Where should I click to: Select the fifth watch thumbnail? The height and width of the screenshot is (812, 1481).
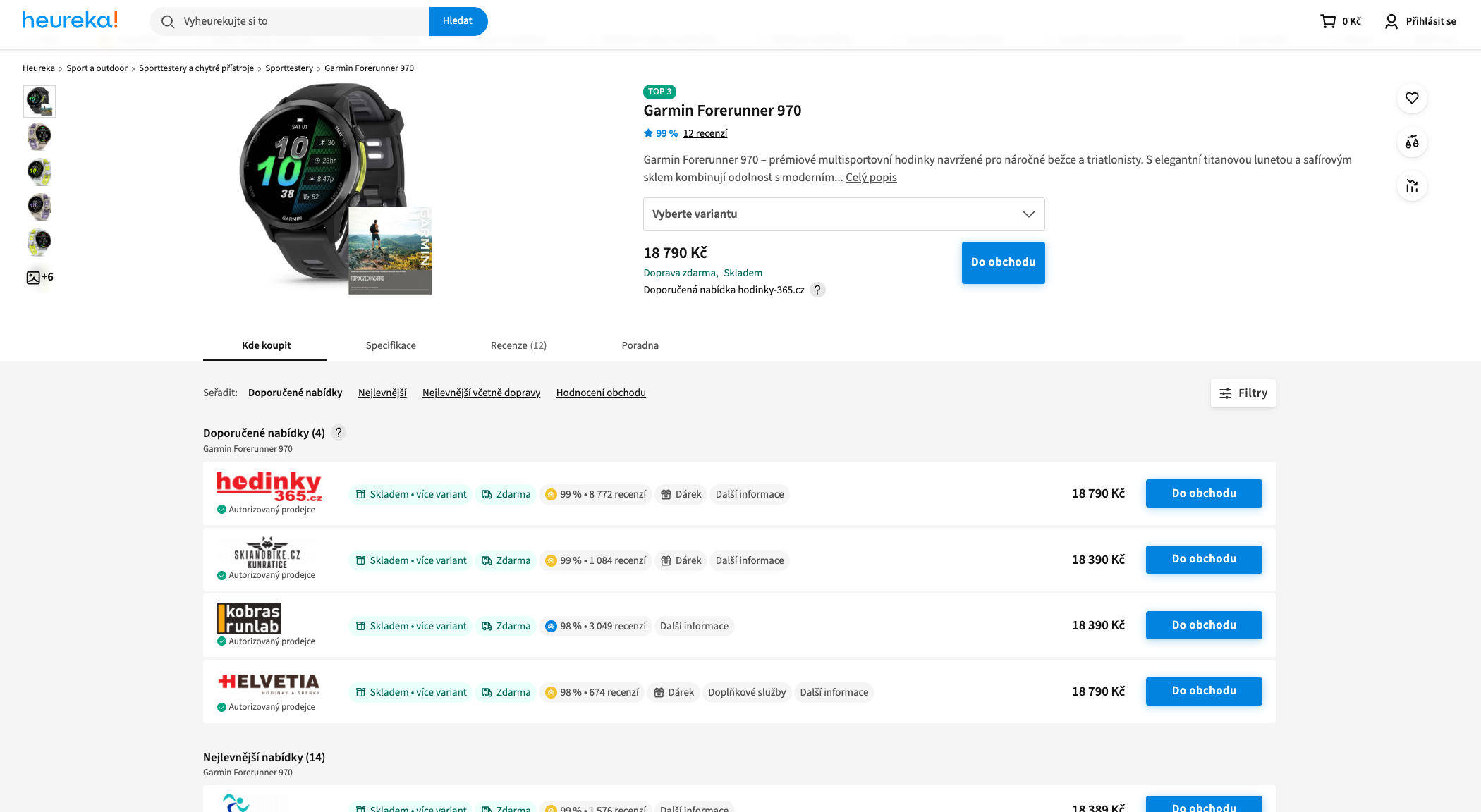[39, 242]
